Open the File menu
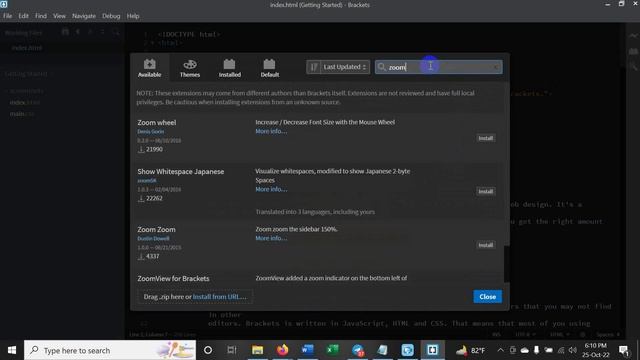This screenshot has height=360, width=640. click(x=7, y=16)
